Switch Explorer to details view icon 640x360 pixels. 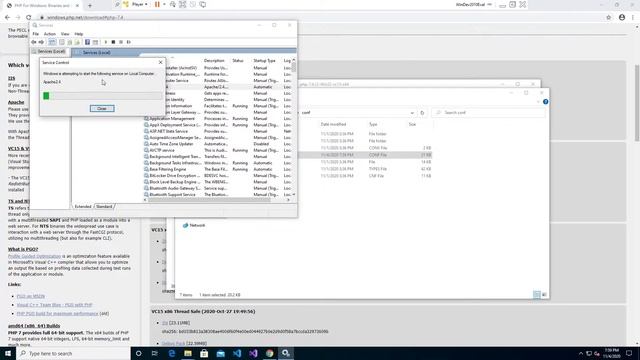(537, 295)
